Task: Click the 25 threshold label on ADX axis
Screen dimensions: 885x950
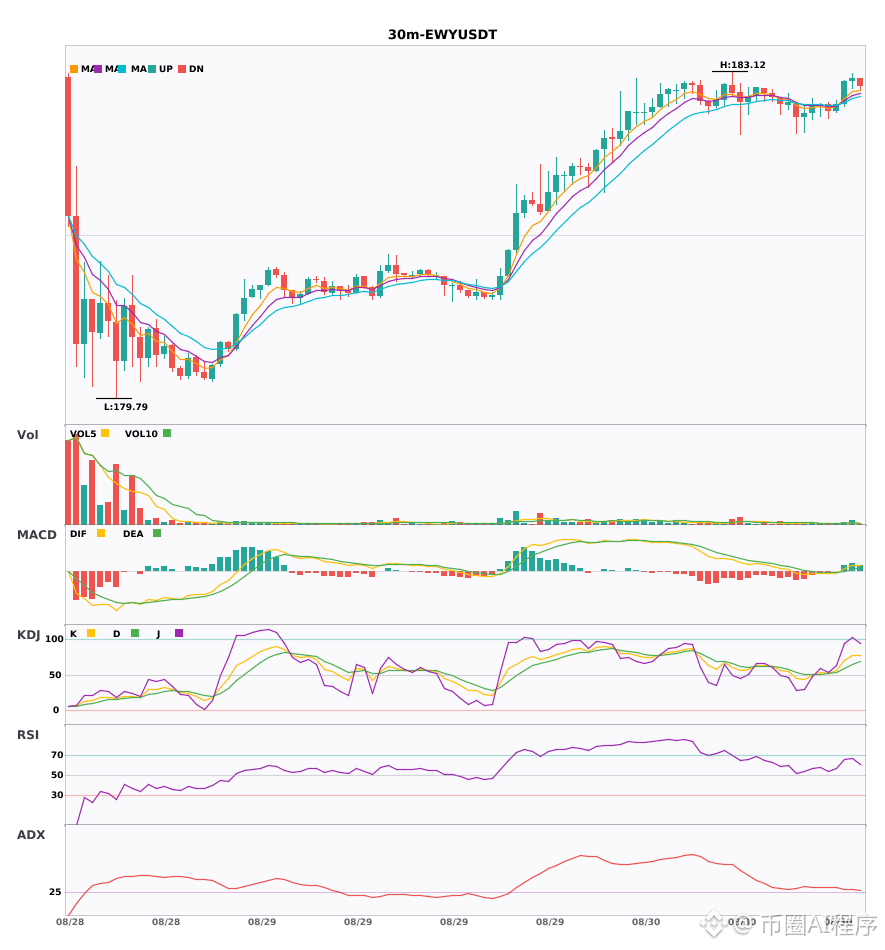Action: point(55,892)
